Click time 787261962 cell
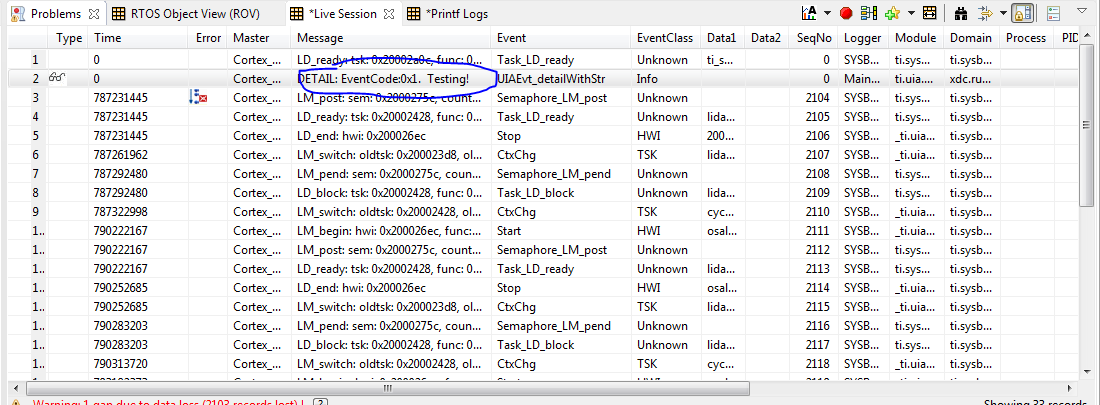The height and width of the screenshot is (405, 1100). pyautogui.click(x=121, y=154)
